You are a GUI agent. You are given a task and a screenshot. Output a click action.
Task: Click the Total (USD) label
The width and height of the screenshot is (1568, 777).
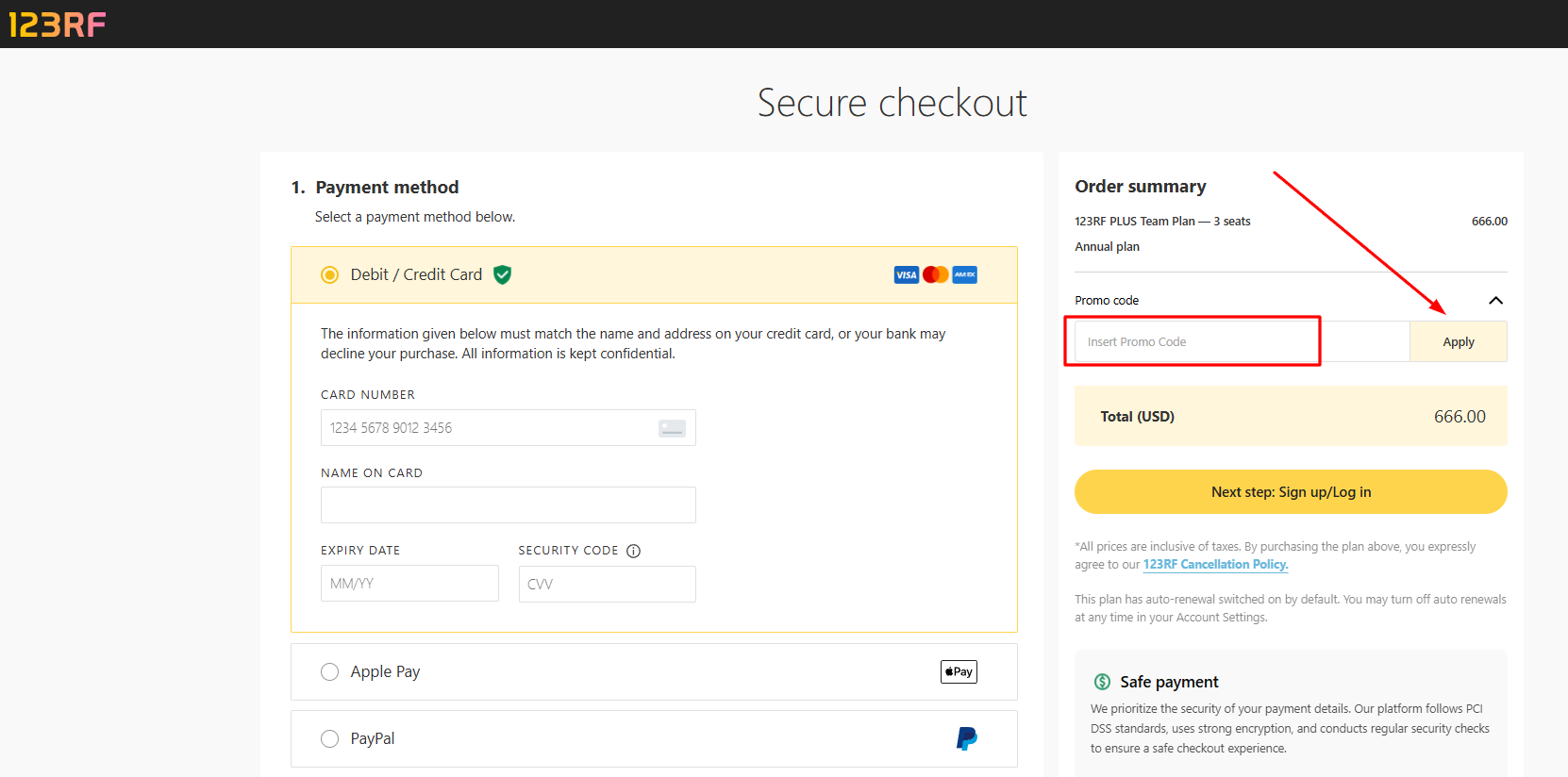[1137, 417]
